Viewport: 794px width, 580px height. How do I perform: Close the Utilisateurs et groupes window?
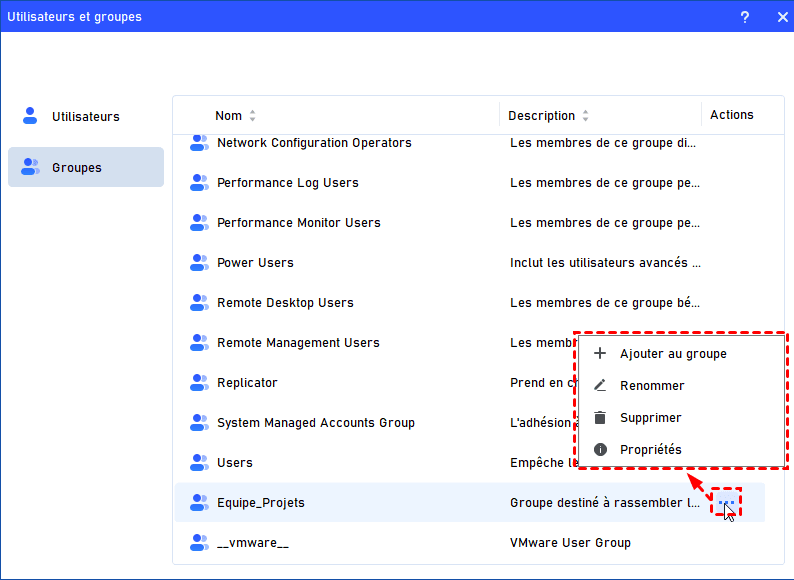781,17
